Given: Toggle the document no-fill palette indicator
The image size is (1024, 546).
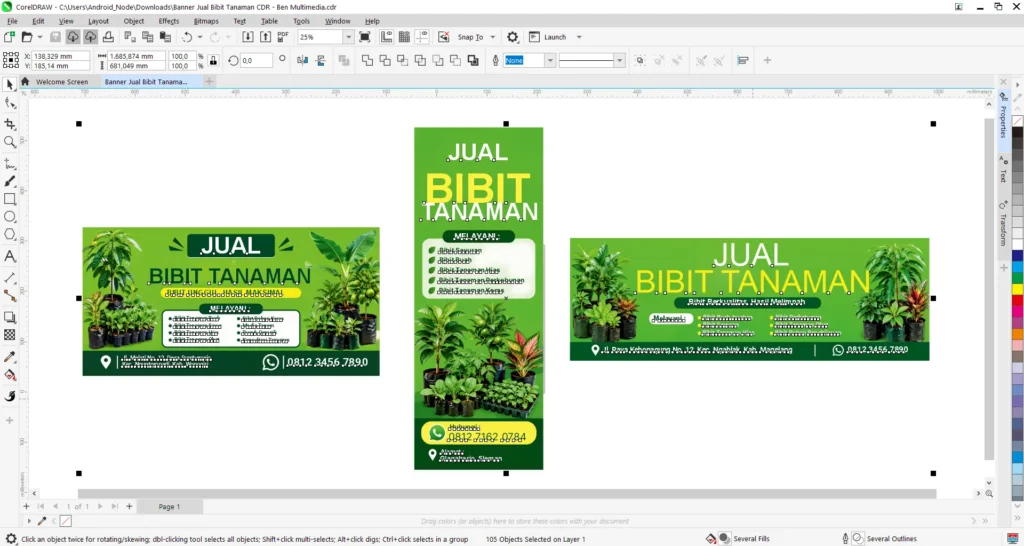Looking at the screenshot, I should coord(65,521).
